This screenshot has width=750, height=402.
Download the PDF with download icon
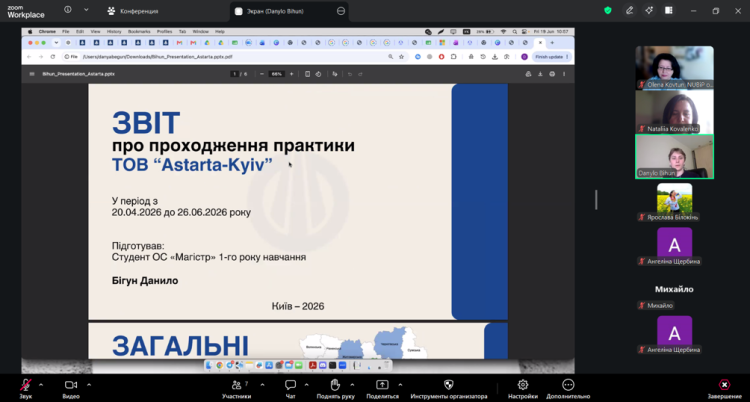coord(540,74)
